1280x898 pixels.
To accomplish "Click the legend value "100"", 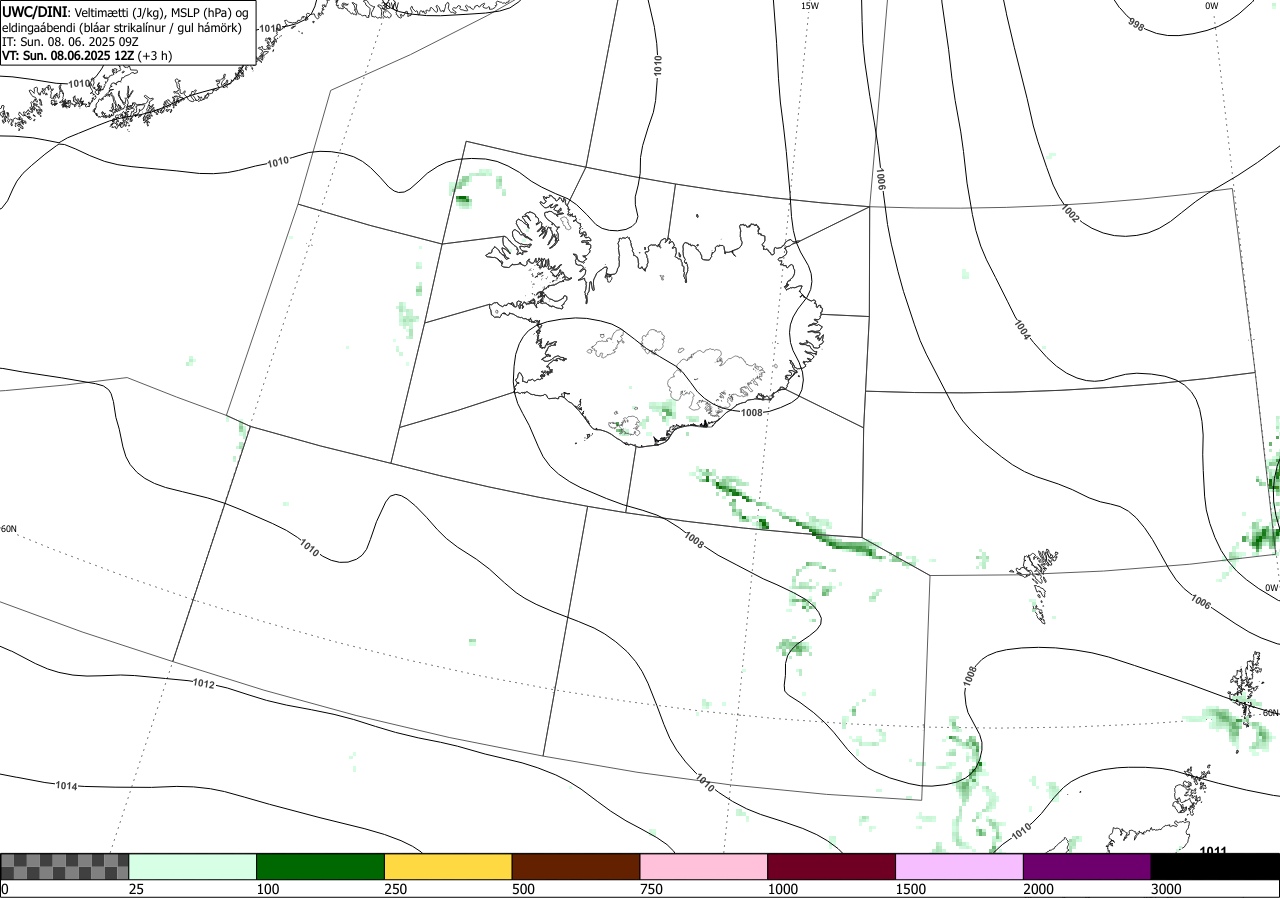I will click(267, 889).
